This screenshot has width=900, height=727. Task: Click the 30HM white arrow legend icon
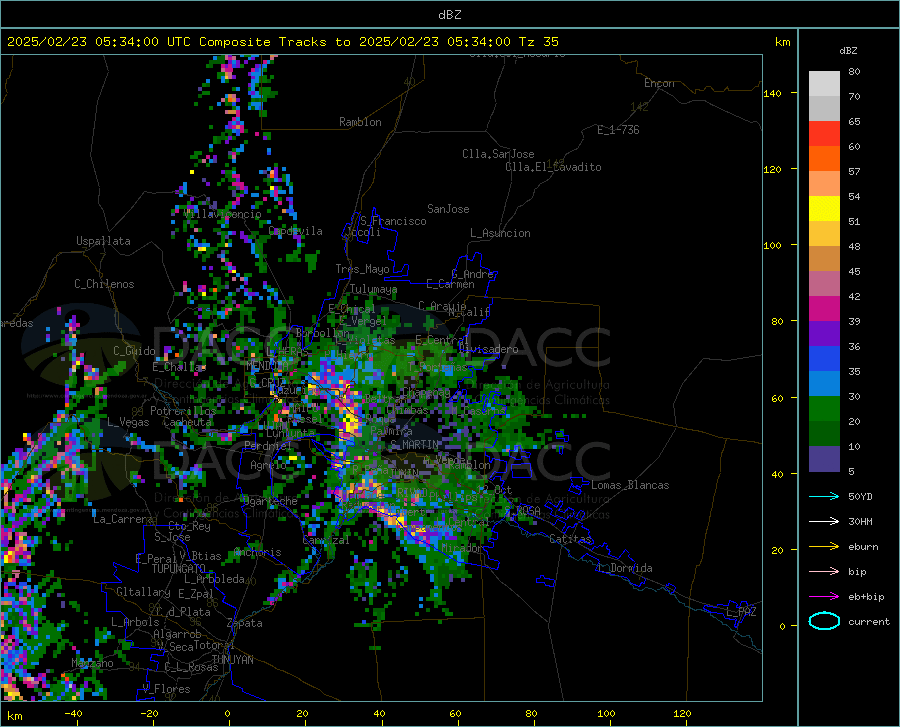(824, 522)
